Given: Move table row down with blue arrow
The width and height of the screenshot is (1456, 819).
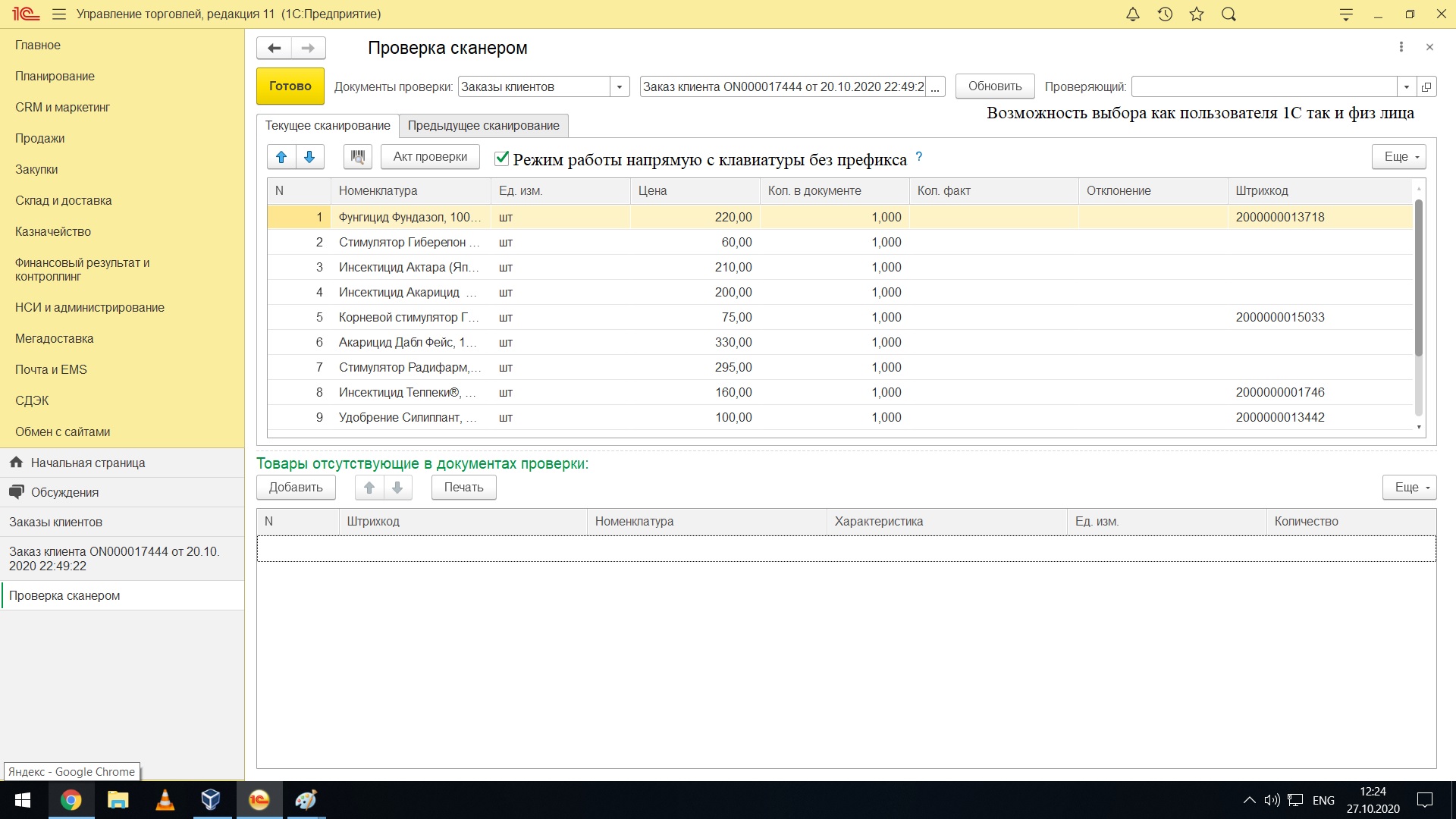Looking at the screenshot, I should [x=309, y=157].
